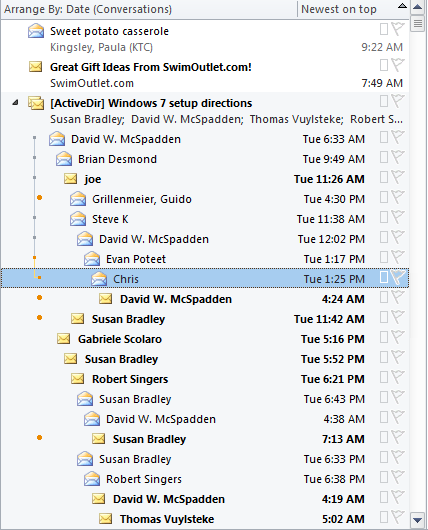Click category box for Windows 7 setup conversation
The image size is (428, 530).
tap(384, 101)
